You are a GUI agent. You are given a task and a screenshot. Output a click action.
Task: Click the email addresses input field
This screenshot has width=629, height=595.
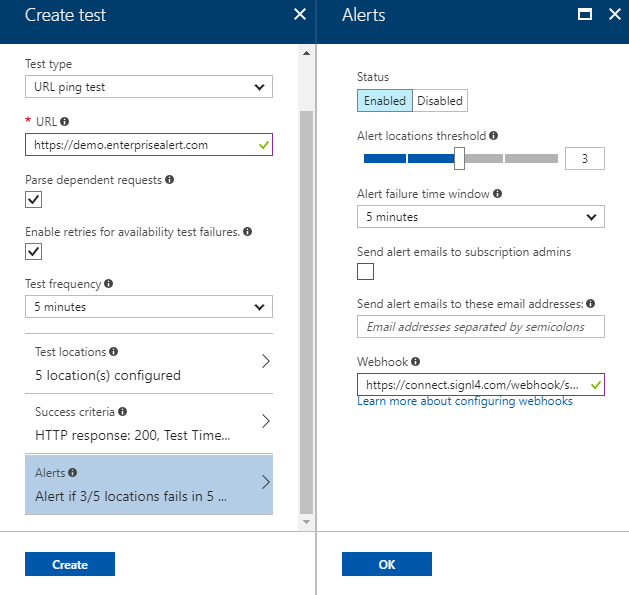[x=481, y=327]
